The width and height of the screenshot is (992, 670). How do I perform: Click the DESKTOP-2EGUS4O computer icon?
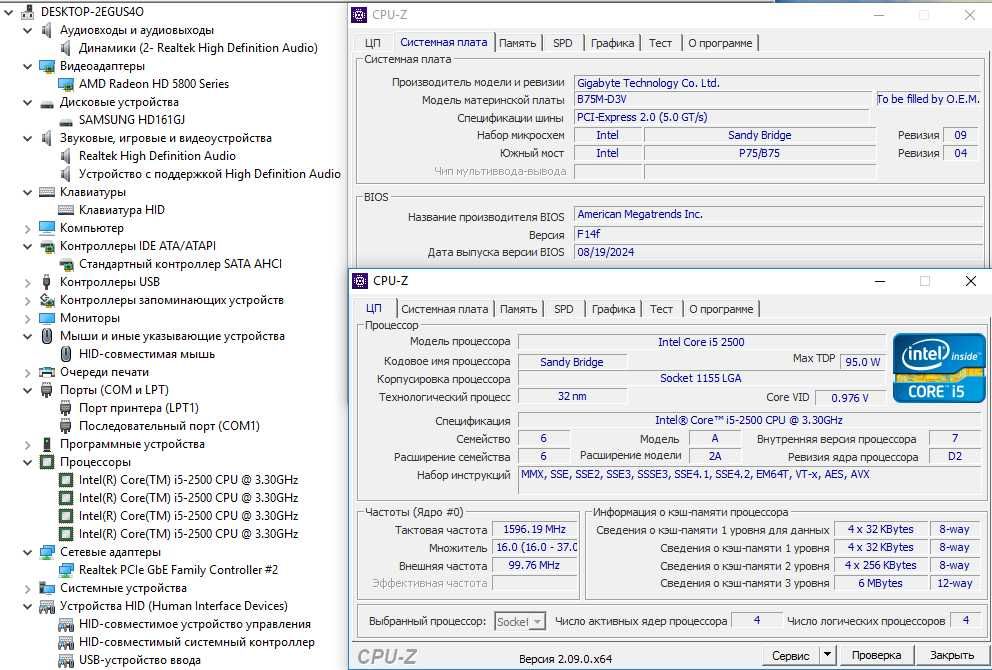[x=27, y=11]
